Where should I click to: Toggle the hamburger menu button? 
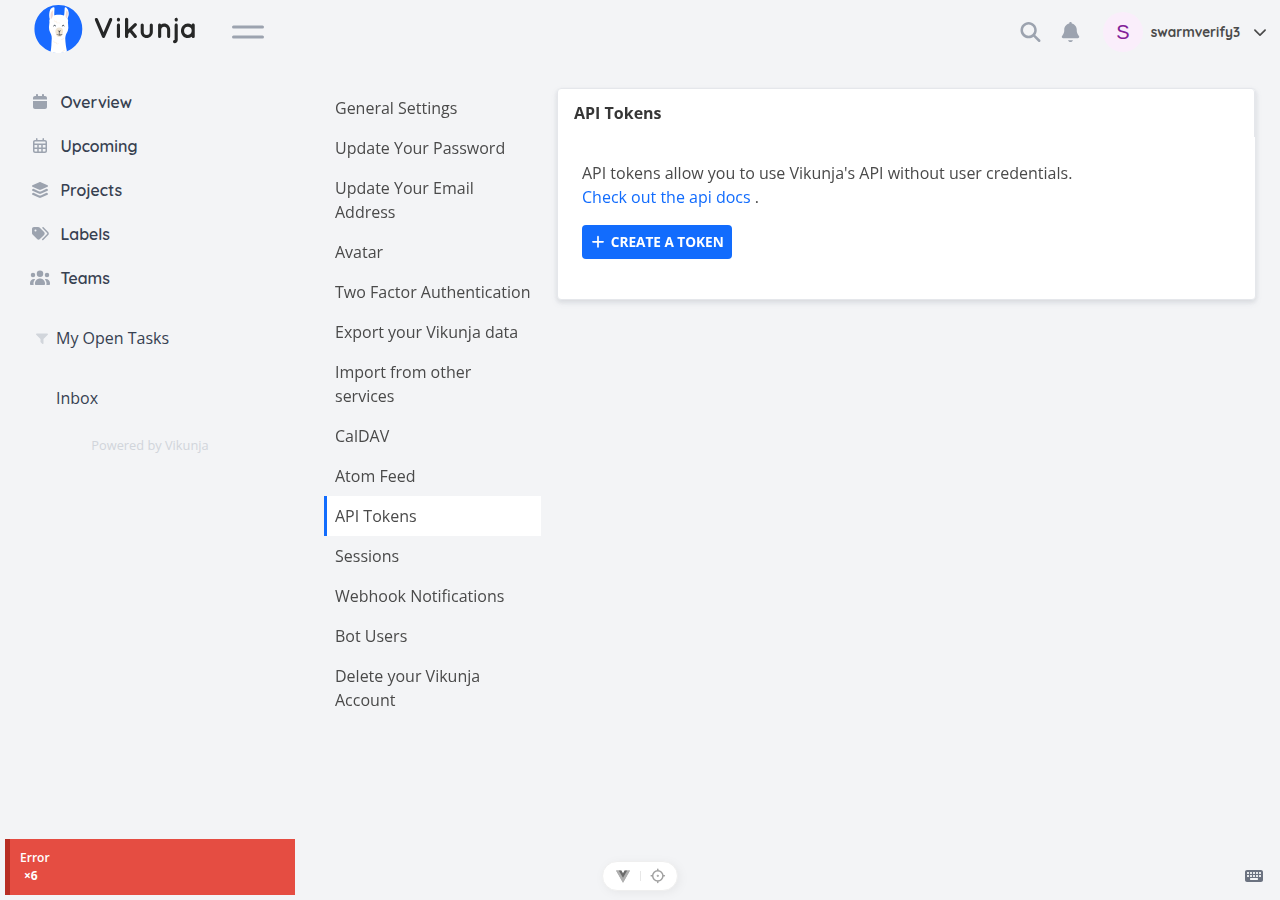(x=248, y=32)
